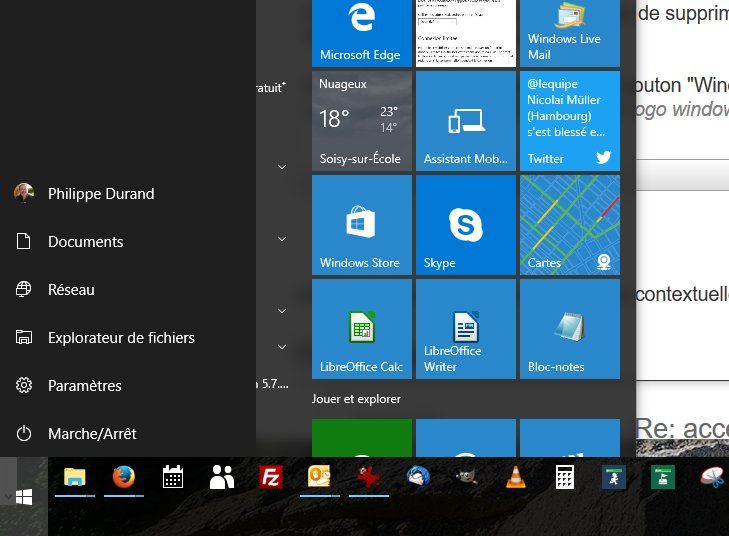Open the Windows Store tile

(x=362, y=225)
